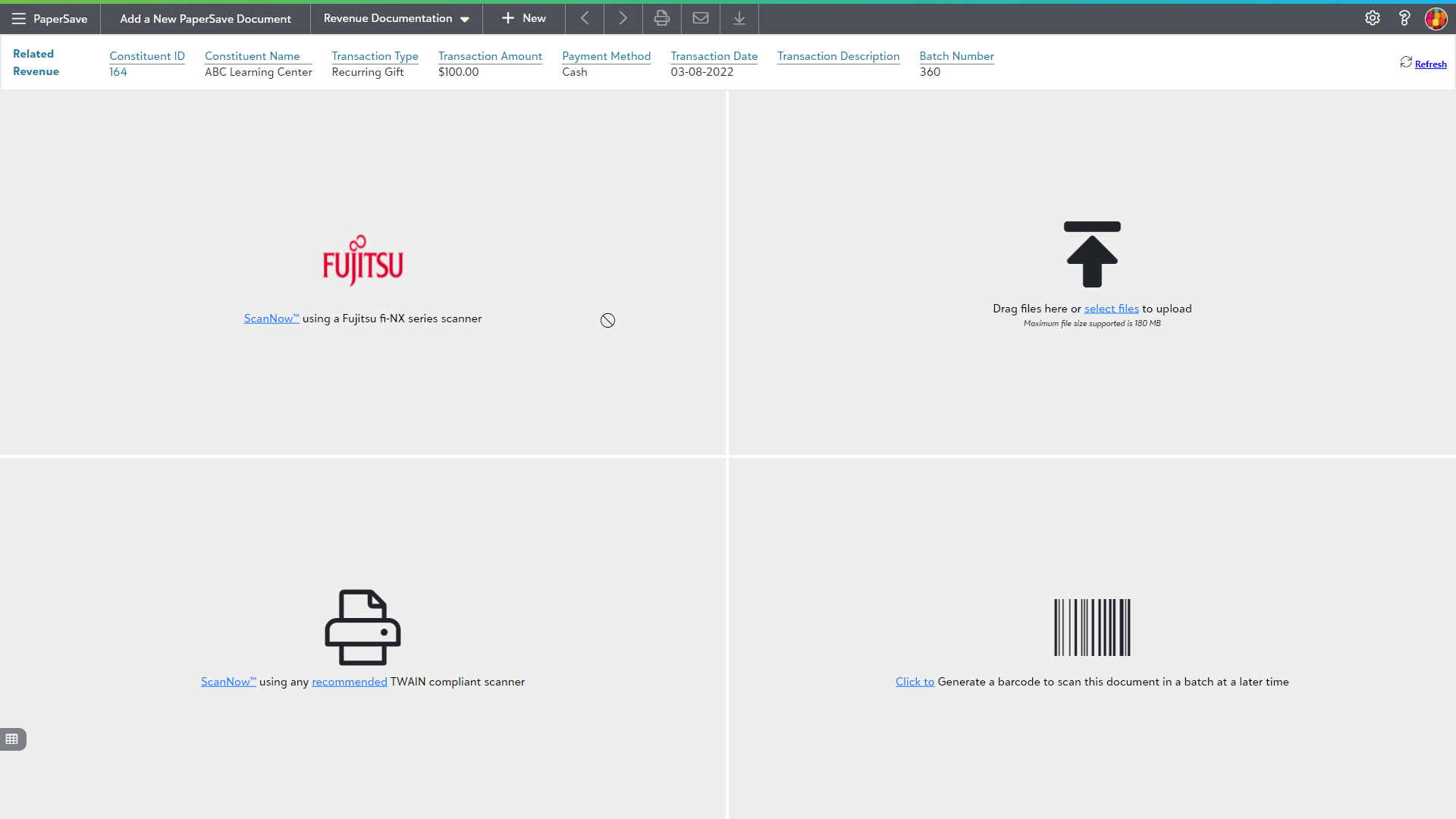Click to generate a barcode link
Viewport: 1456px width, 819px height.
click(x=915, y=682)
